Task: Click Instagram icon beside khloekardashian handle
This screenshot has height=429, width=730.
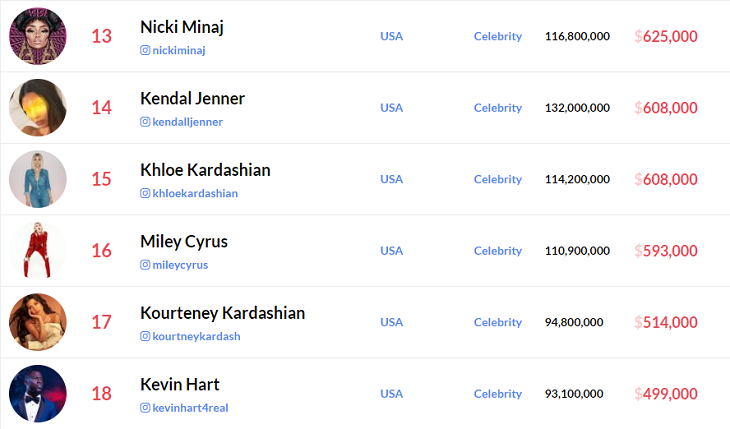Action: (145, 193)
